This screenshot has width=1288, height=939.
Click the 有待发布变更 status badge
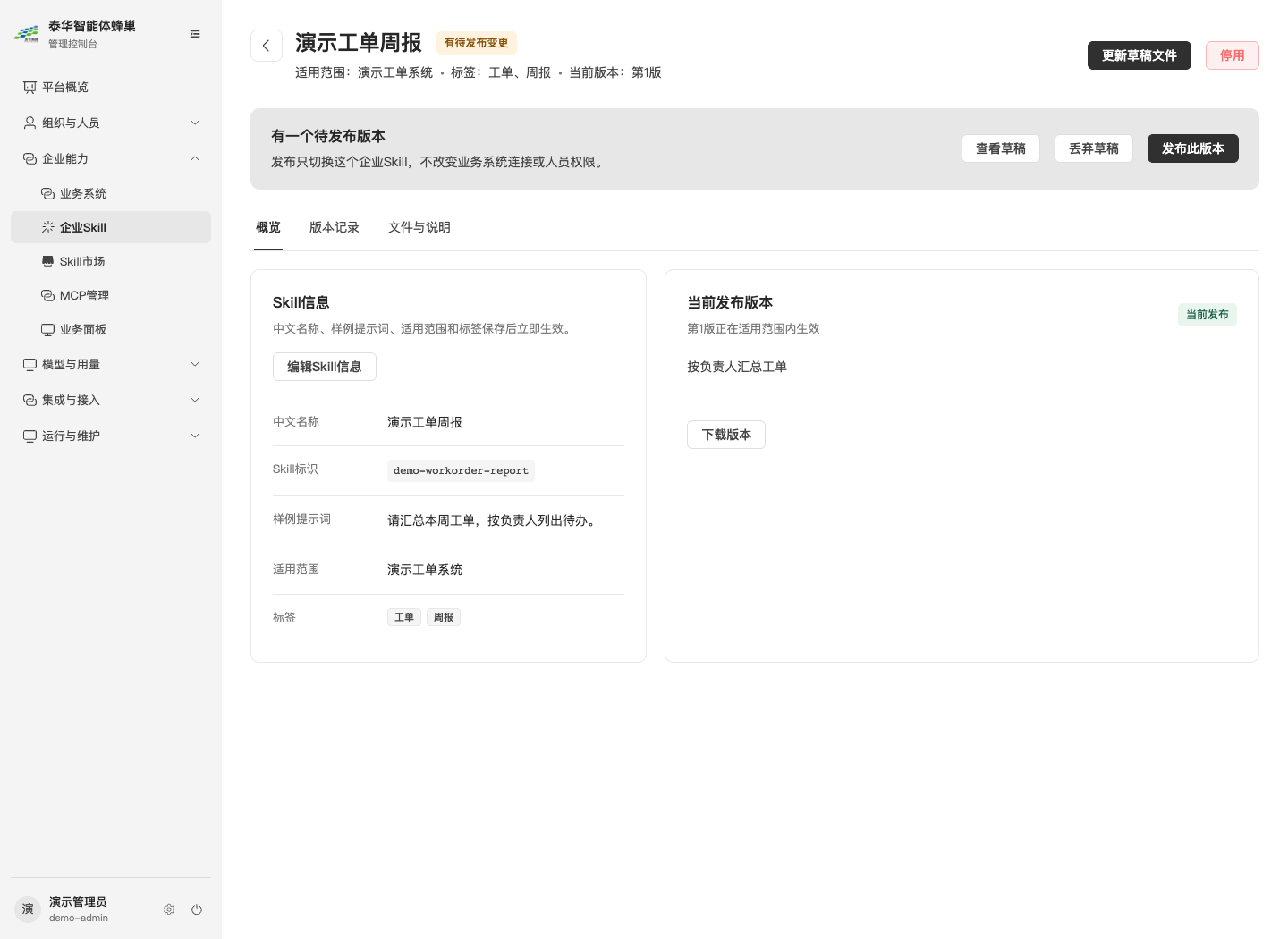pos(477,43)
